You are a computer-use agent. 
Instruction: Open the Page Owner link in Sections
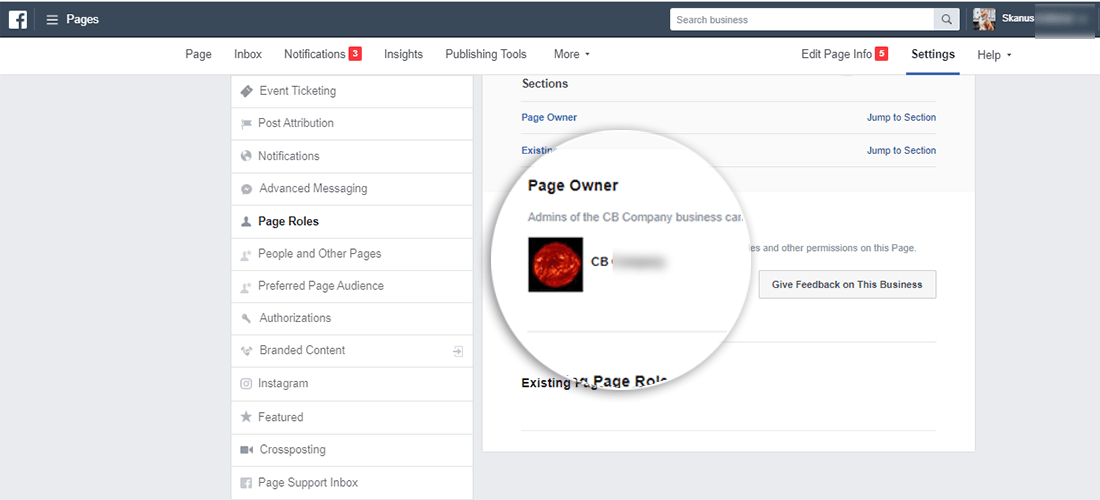coord(549,118)
